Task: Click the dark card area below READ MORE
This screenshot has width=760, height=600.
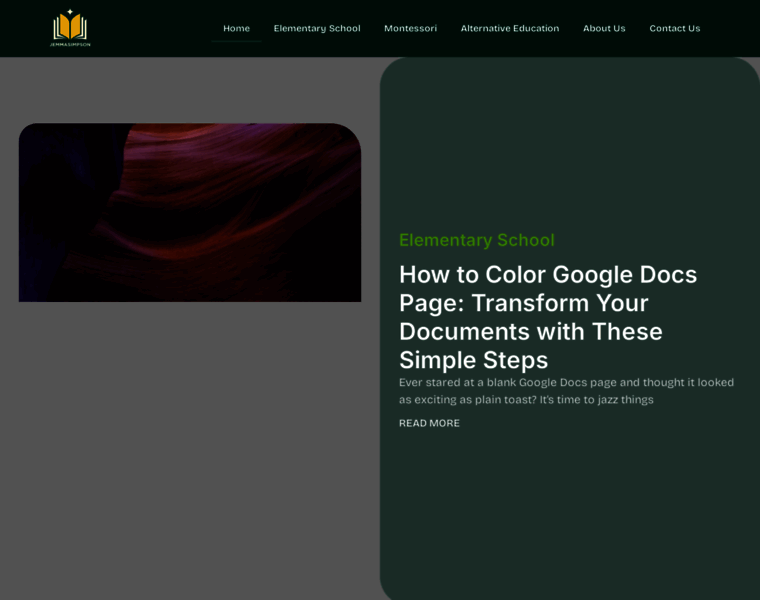Action: [x=570, y=510]
